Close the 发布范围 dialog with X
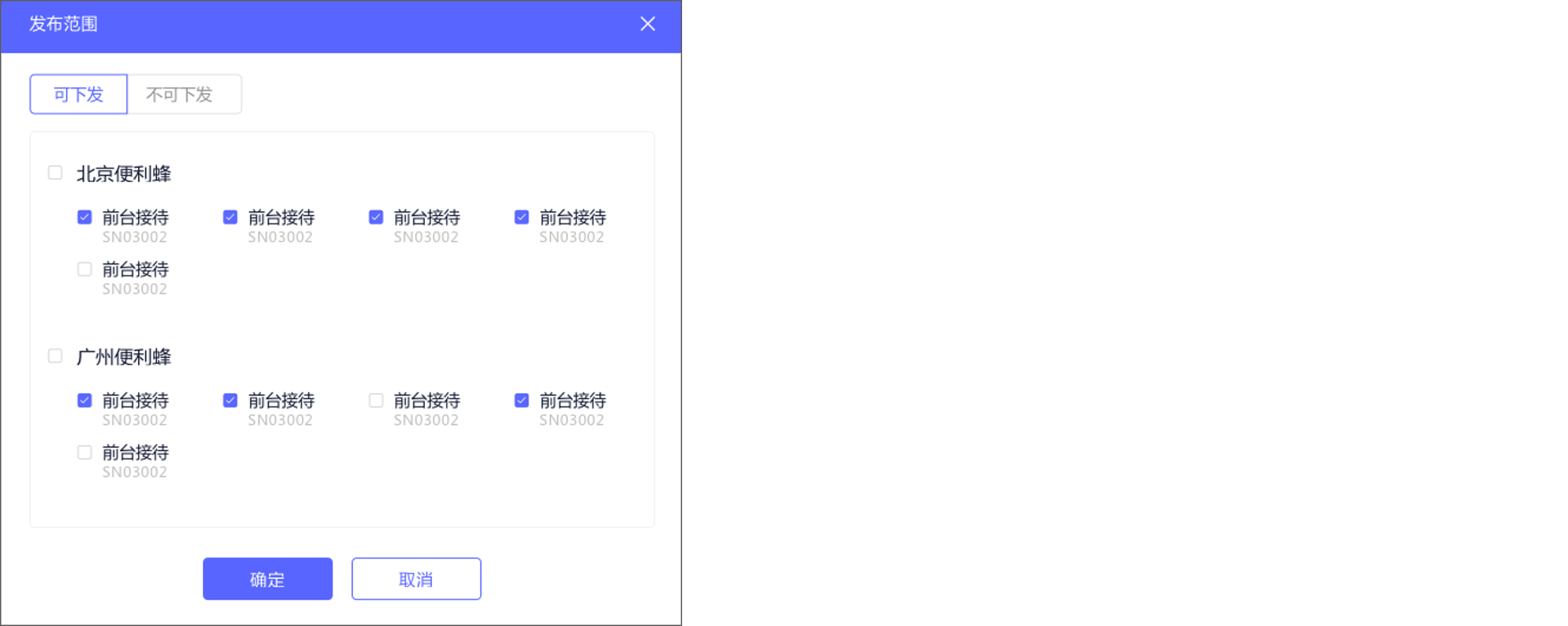Viewport: 1568px width, 626px height. coord(648,24)
